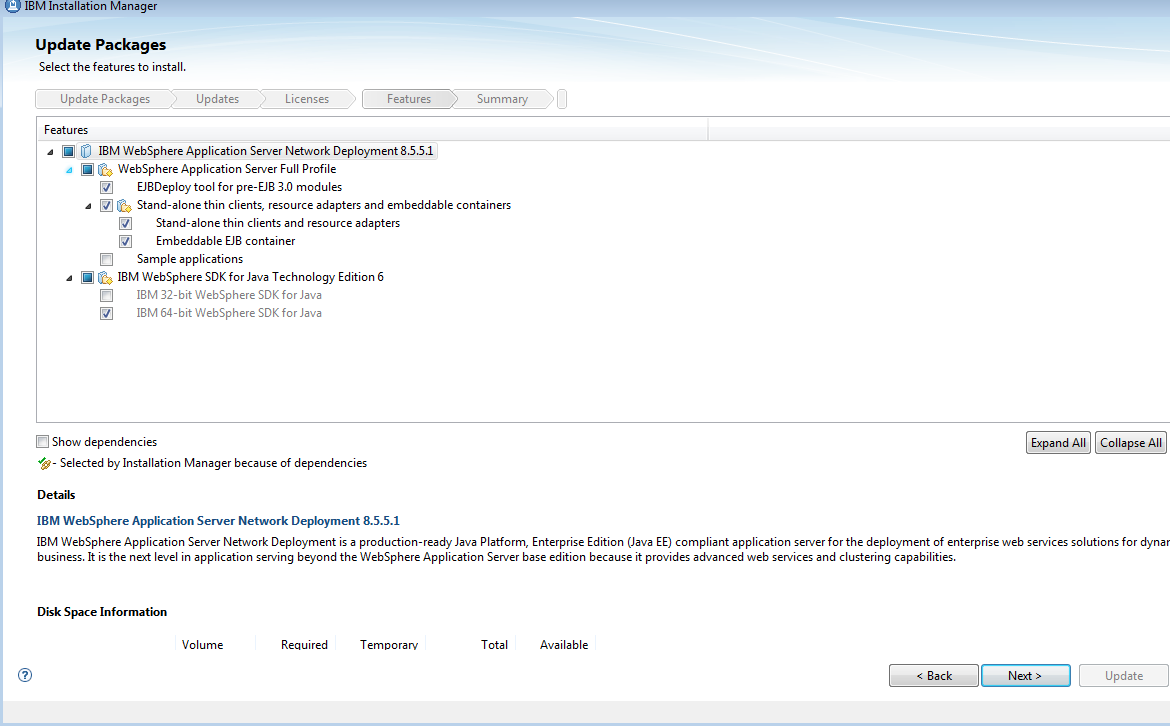Collapse the Network Deployment 8.5.5.1 tree node
This screenshot has width=1170, height=726.
[50, 152]
